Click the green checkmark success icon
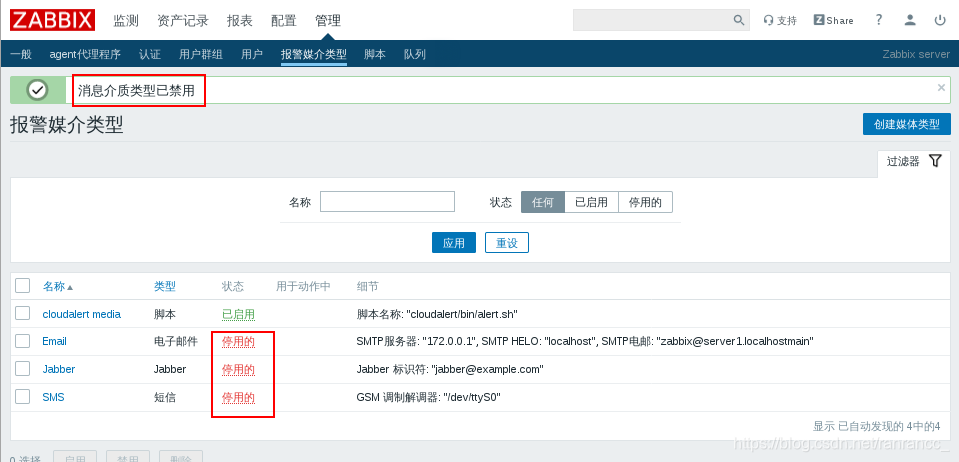This screenshot has height=462, width=959. [x=38, y=91]
